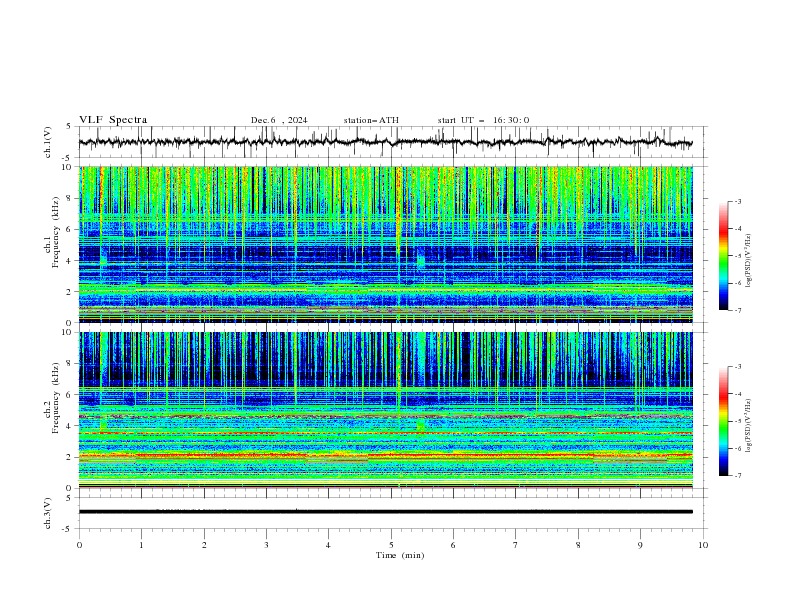Click time axis tick label 2
The height and width of the screenshot is (612, 792).
click(204, 545)
